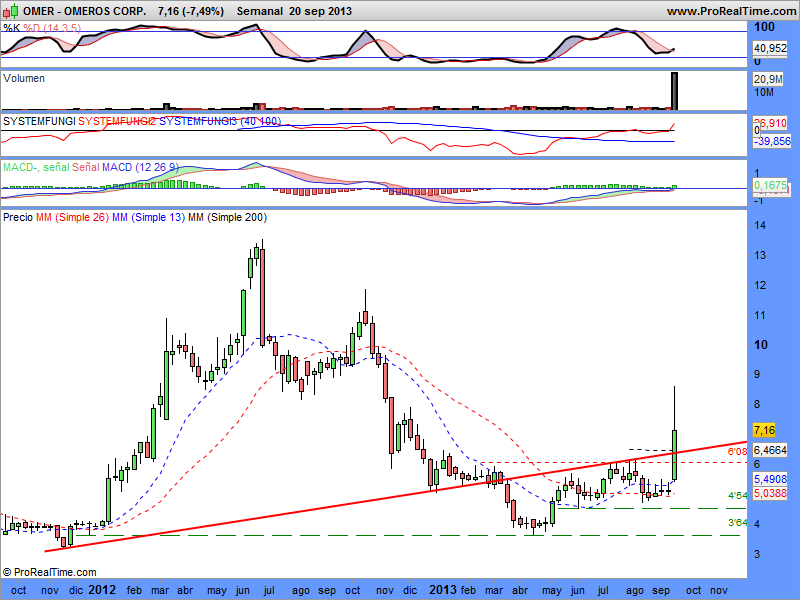Click the red MM (Simple 26) label

[72, 217]
